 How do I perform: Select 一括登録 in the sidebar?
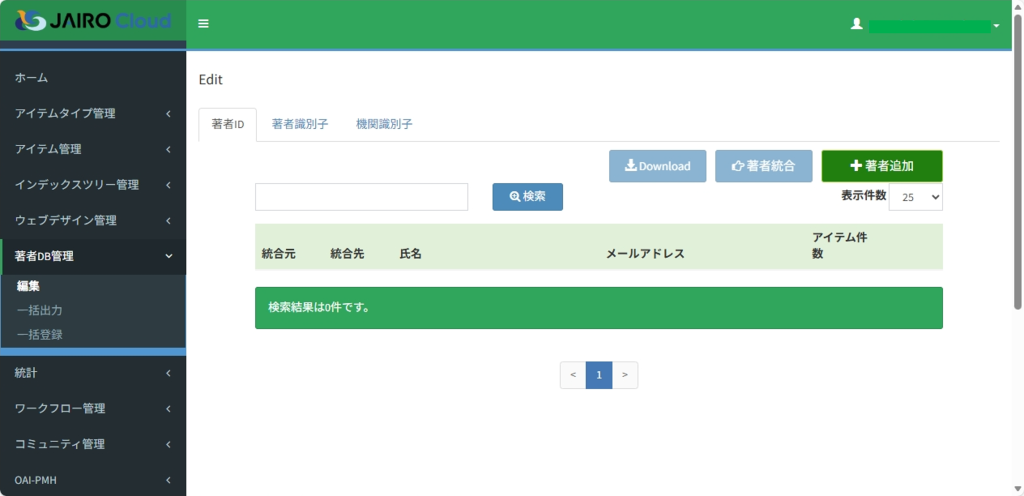[40, 335]
